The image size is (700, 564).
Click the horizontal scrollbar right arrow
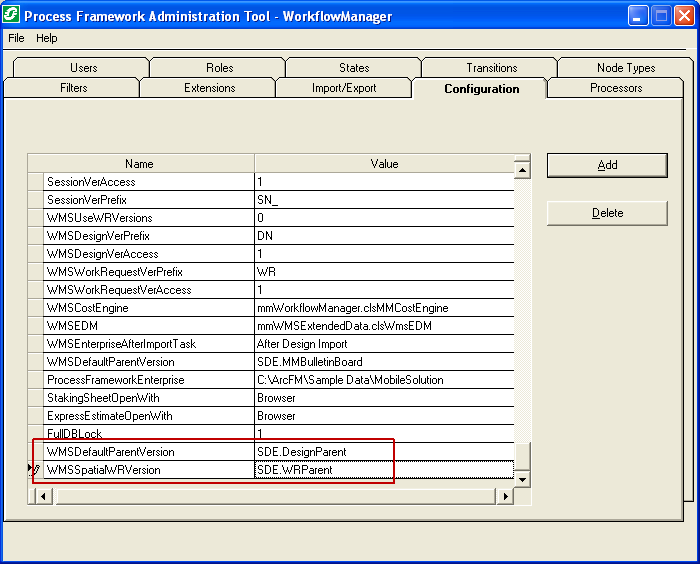pyautogui.click(x=505, y=497)
